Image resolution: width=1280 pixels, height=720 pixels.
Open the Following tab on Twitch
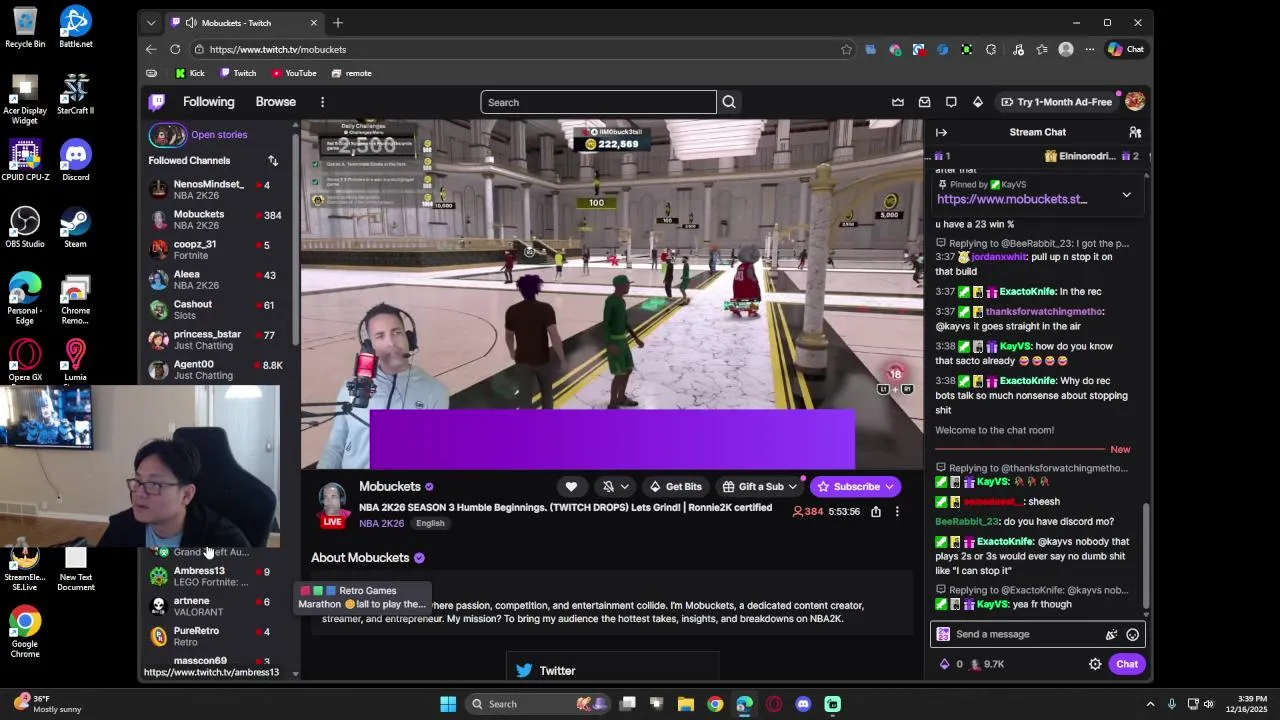[208, 102]
